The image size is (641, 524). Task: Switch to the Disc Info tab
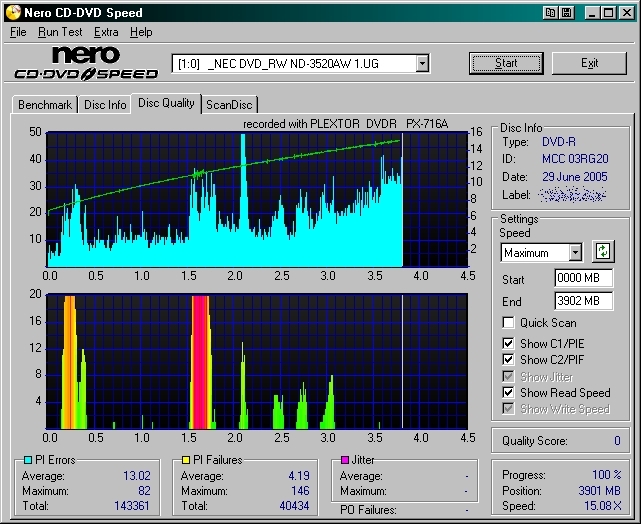[x=105, y=105]
